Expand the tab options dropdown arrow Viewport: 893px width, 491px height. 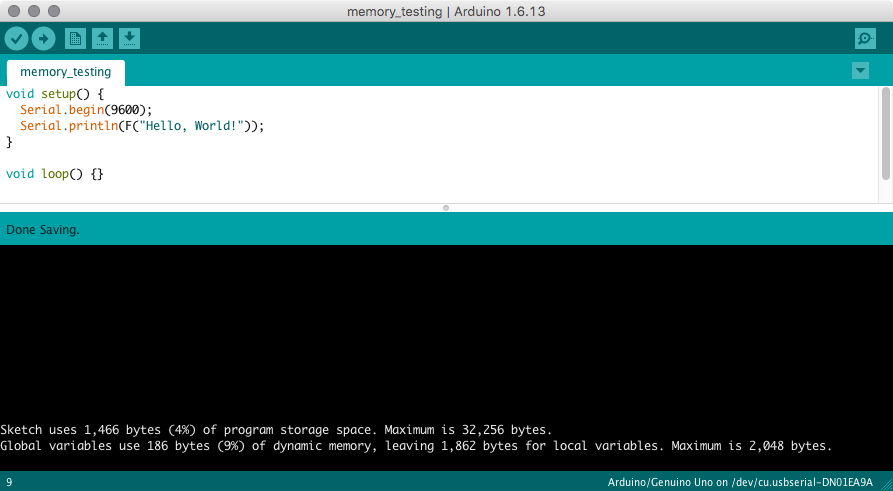coord(860,71)
